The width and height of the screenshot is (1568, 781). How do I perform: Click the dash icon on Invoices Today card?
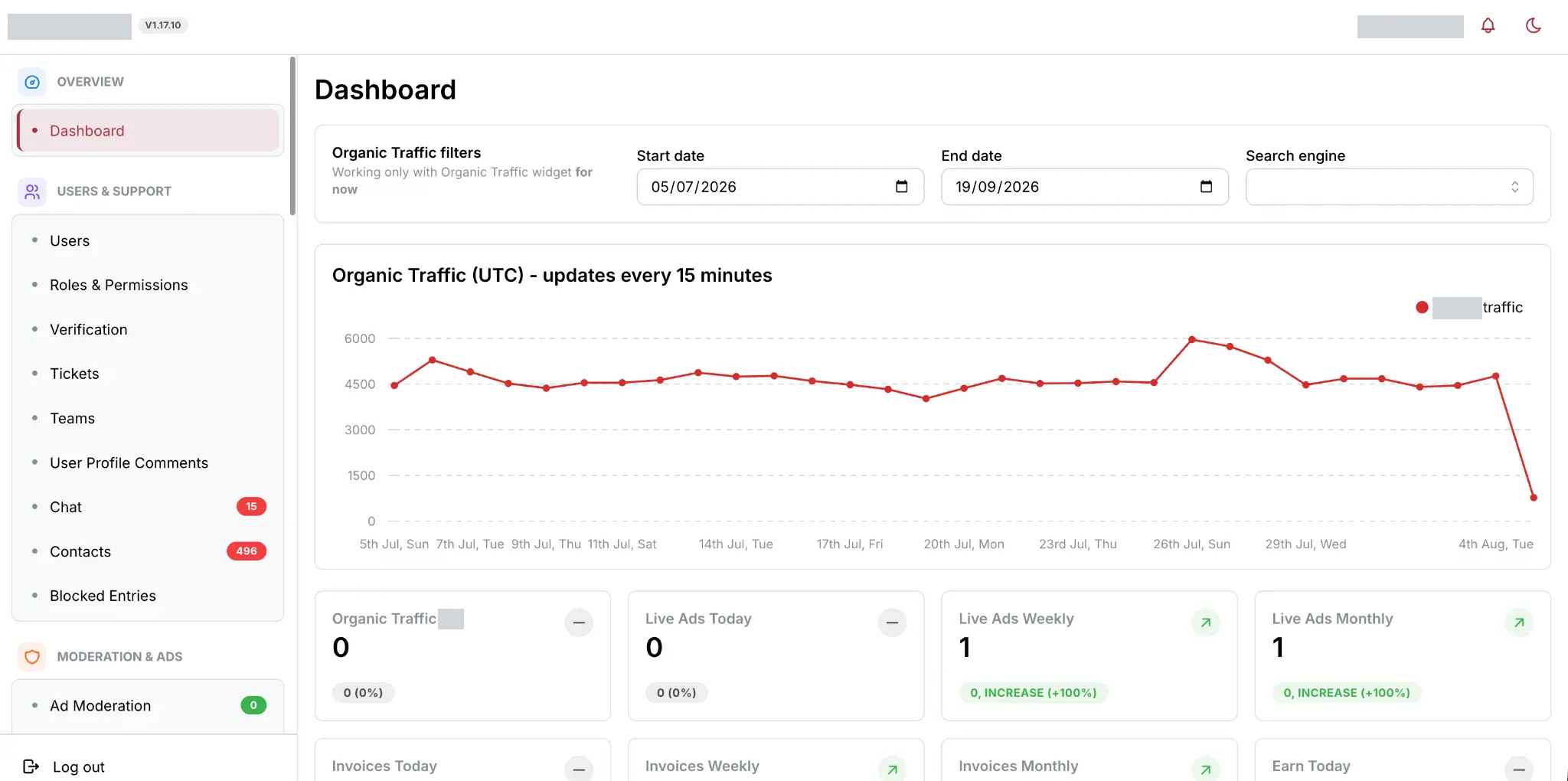click(x=579, y=769)
